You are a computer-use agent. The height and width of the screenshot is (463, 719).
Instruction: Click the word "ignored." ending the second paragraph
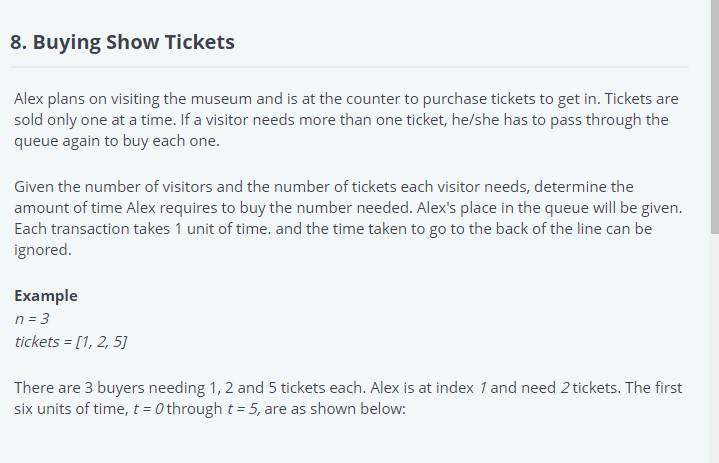pos(43,251)
